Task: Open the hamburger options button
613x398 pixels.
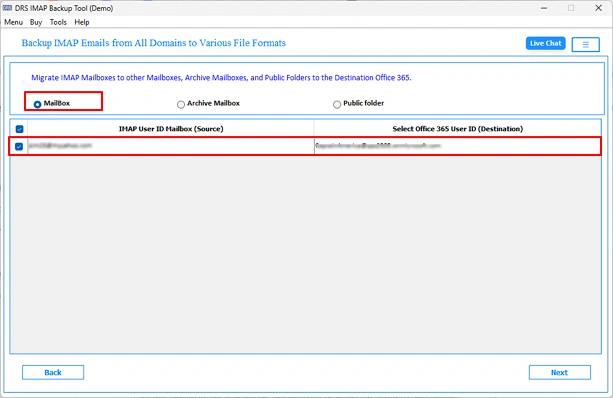Action: [x=585, y=45]
